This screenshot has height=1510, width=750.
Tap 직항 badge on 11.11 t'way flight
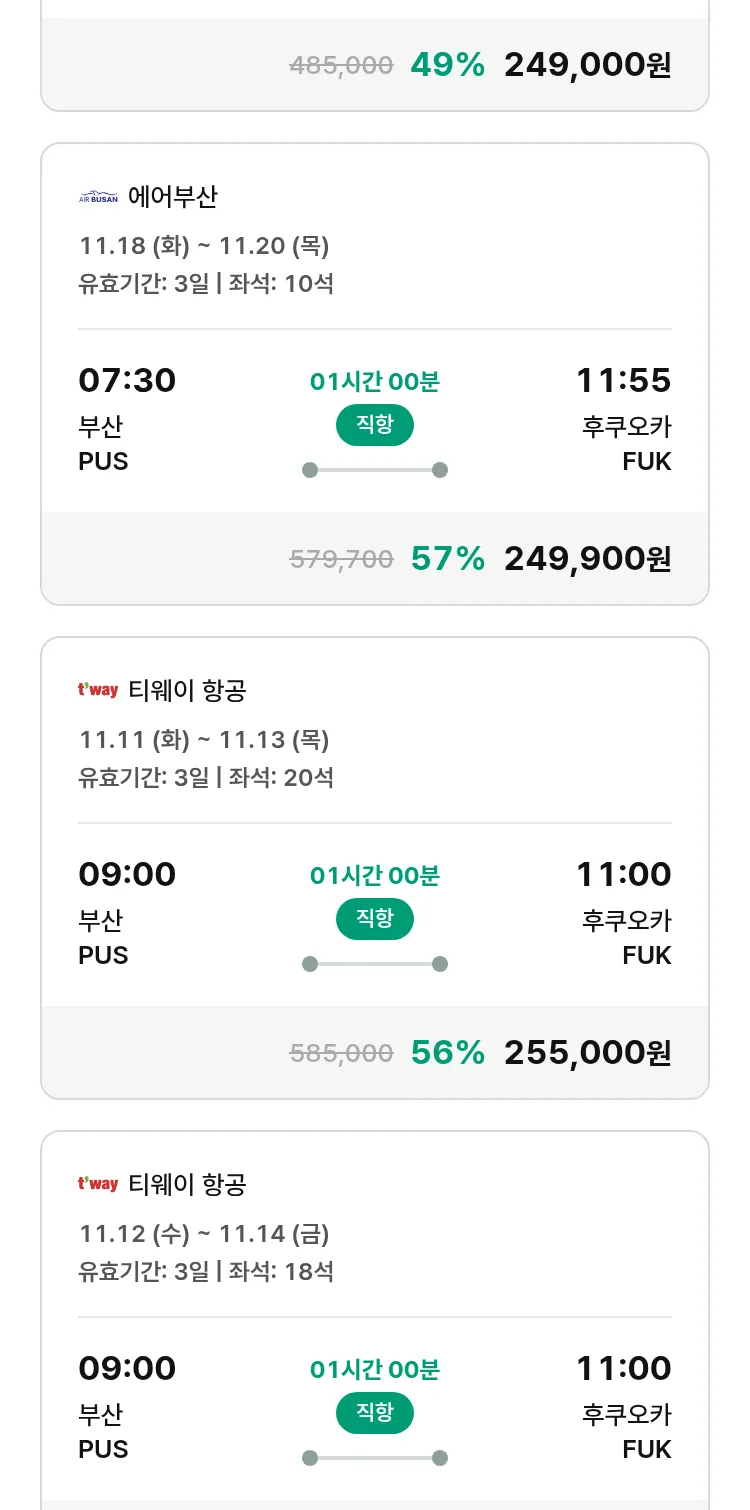pos(375,919)
